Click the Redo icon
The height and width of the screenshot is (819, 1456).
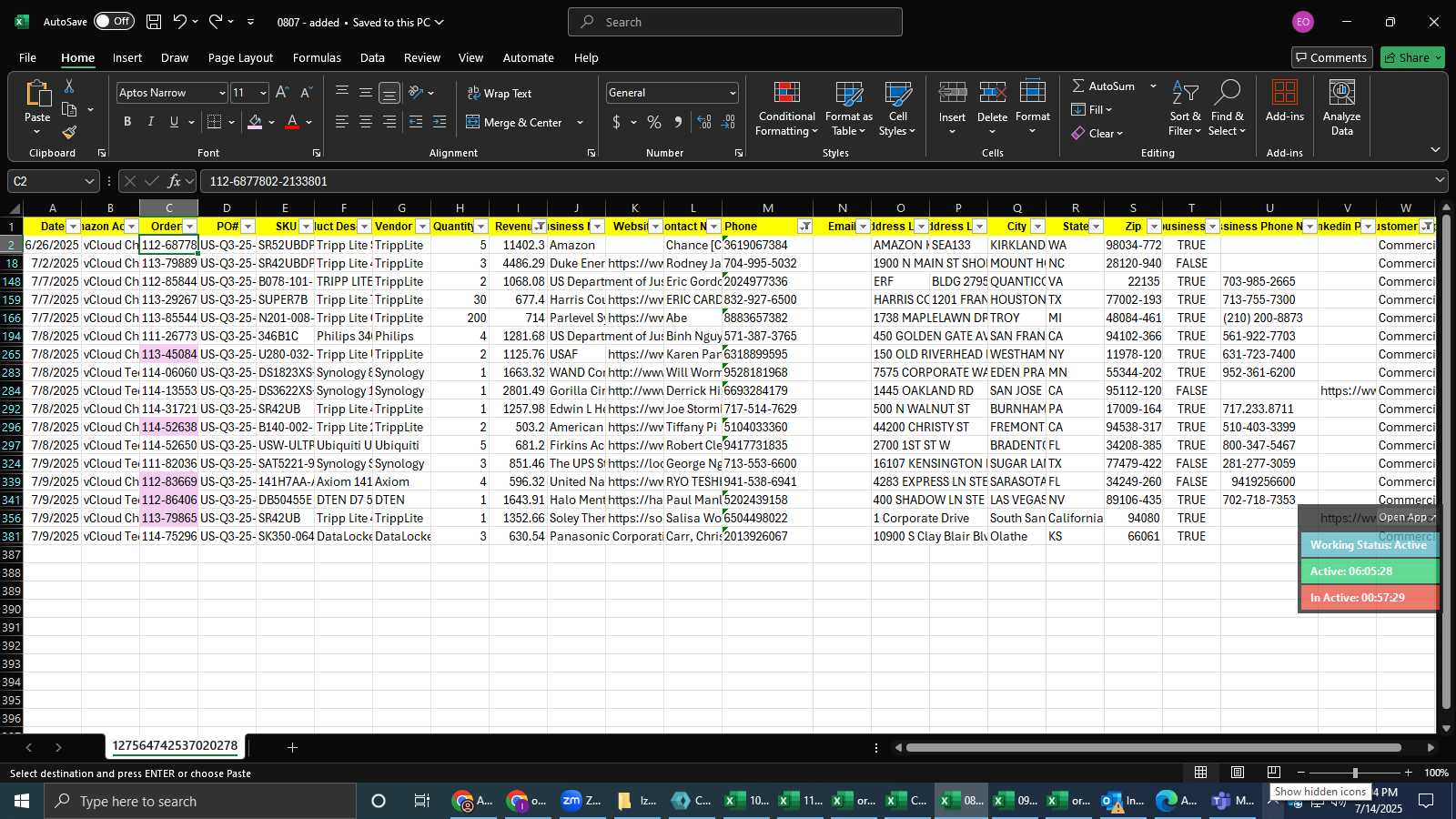216,22
